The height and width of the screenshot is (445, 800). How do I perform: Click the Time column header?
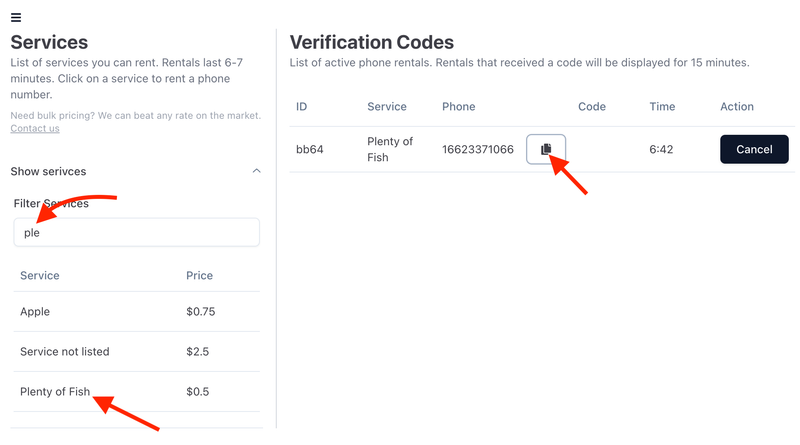[662, 106]
